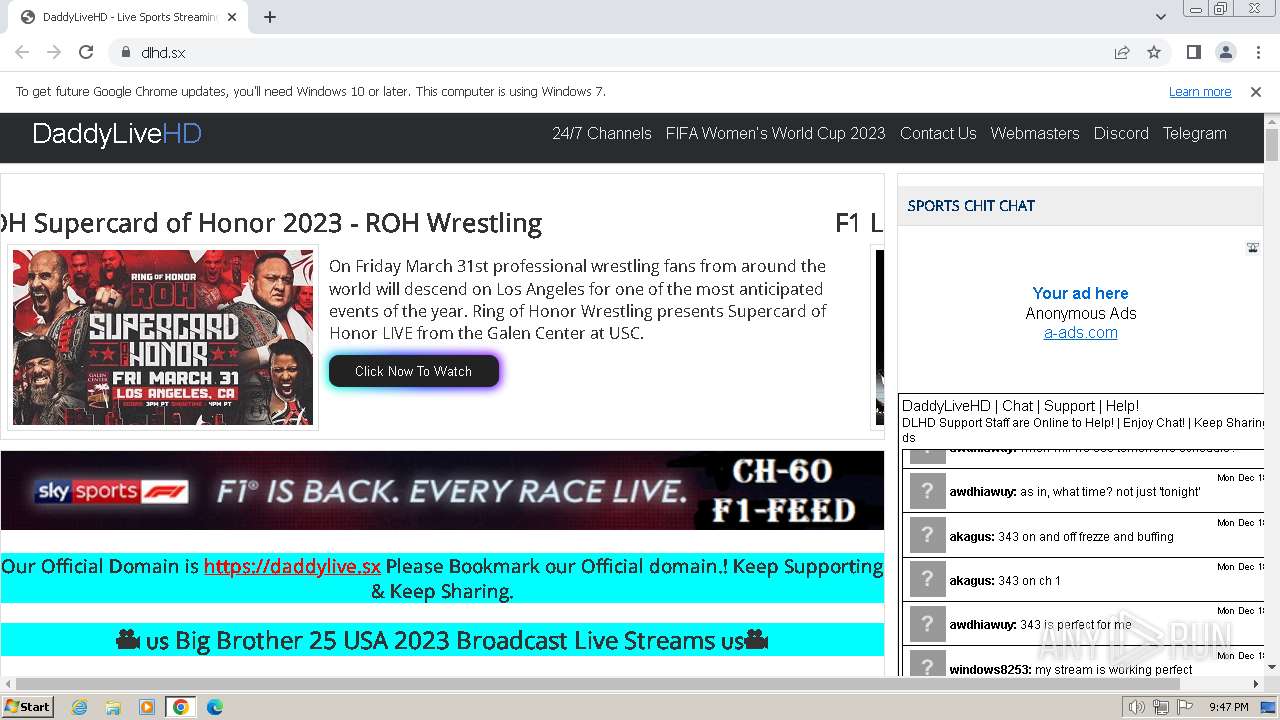The height and width of the screenshot is (720, 1280).
Task: Go to Contact Us page
Action: pyautogui.click(x=938, y=133)
